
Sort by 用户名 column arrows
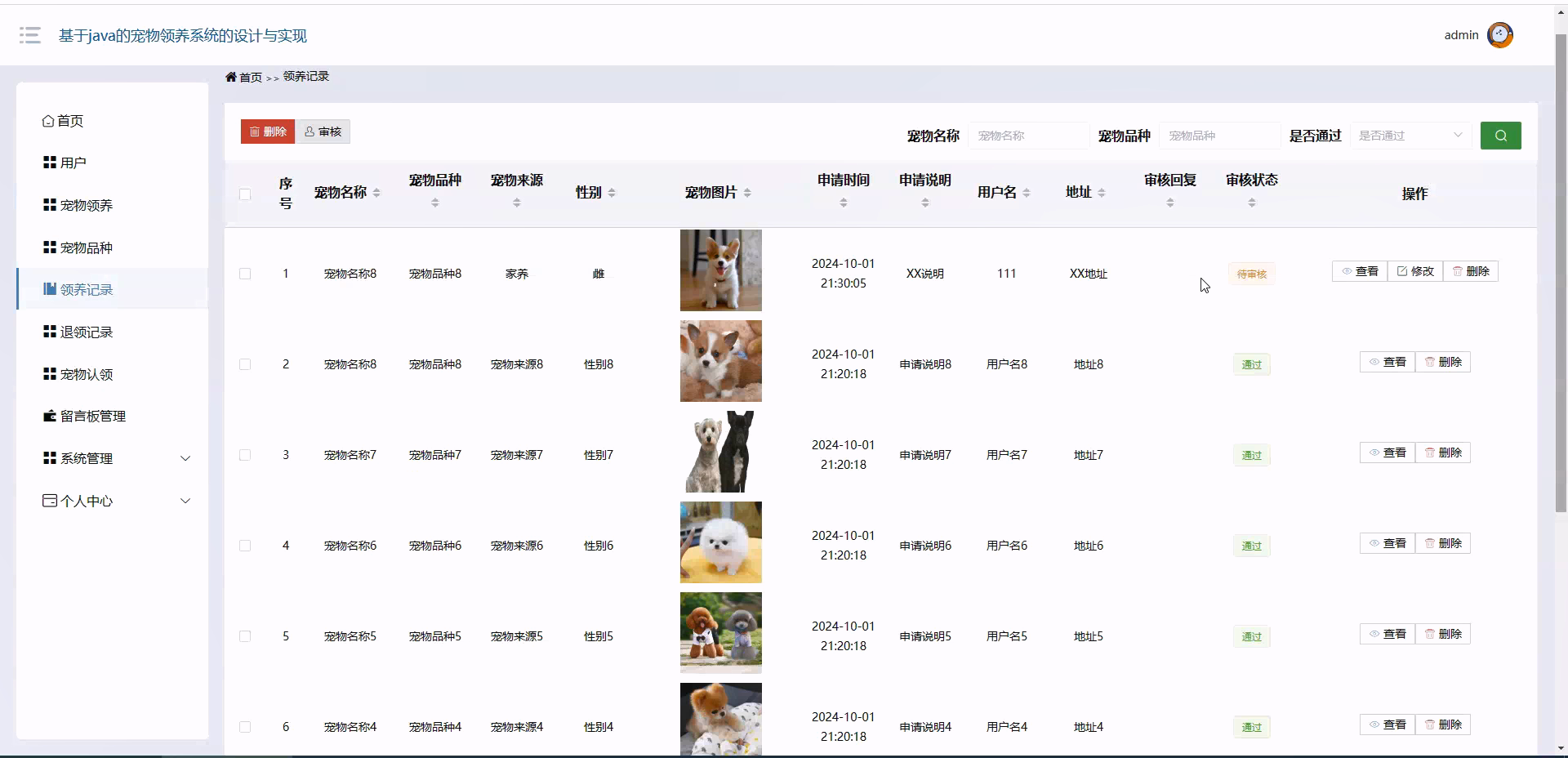[x=1027, y=193]
